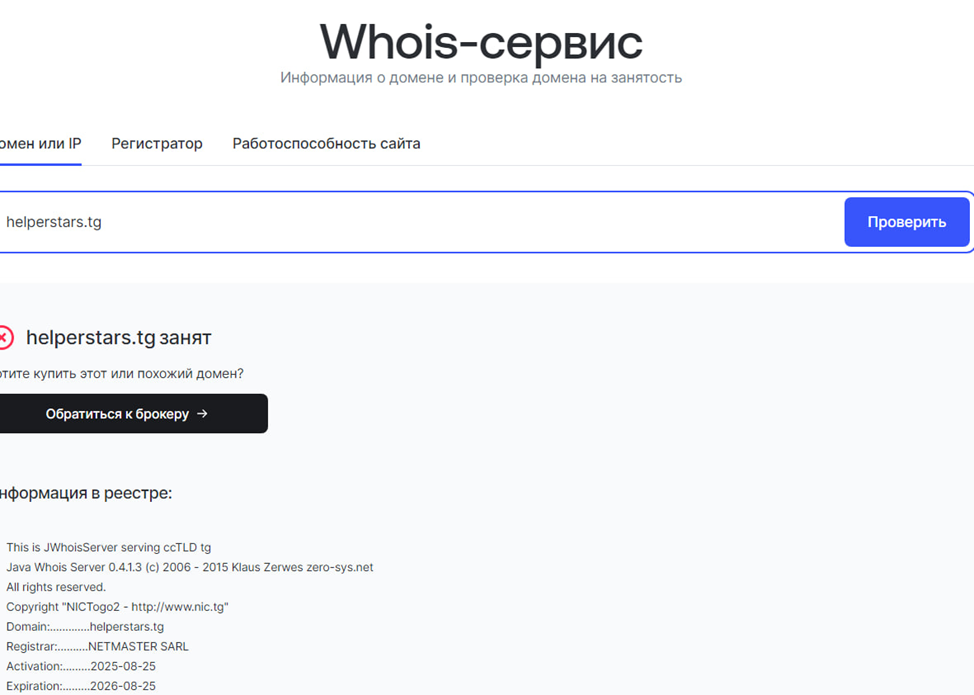Click the Java Whois Server version line

coord(189,567)
